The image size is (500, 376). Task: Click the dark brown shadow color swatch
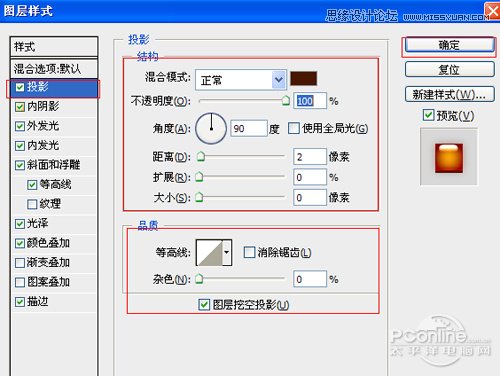303,78
